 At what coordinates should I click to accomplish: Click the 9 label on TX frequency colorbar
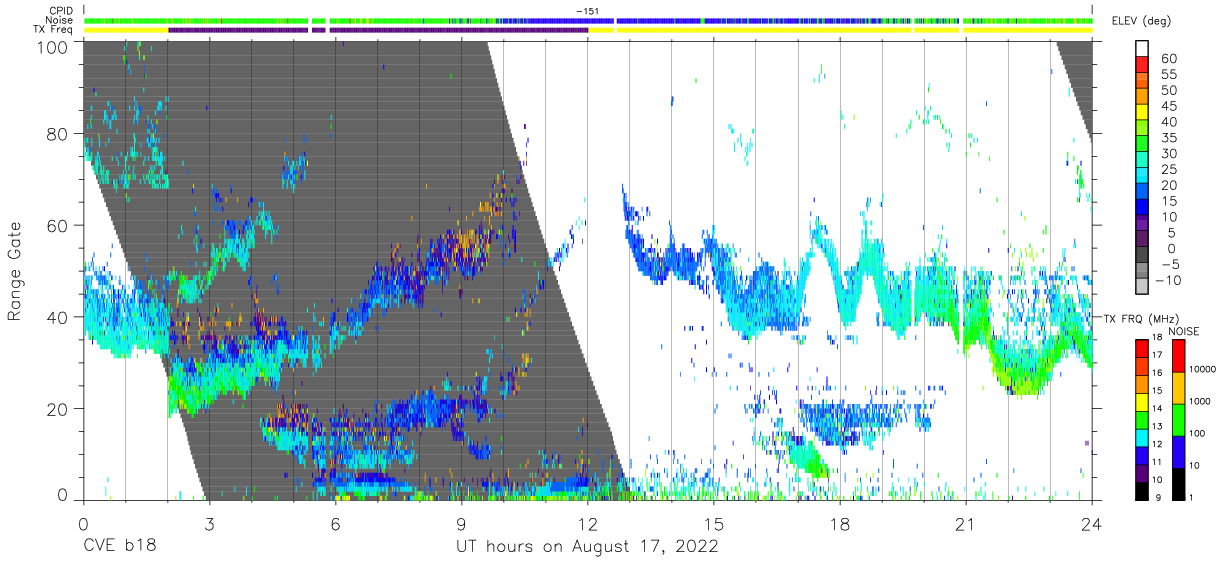(x=1160, y=499)
